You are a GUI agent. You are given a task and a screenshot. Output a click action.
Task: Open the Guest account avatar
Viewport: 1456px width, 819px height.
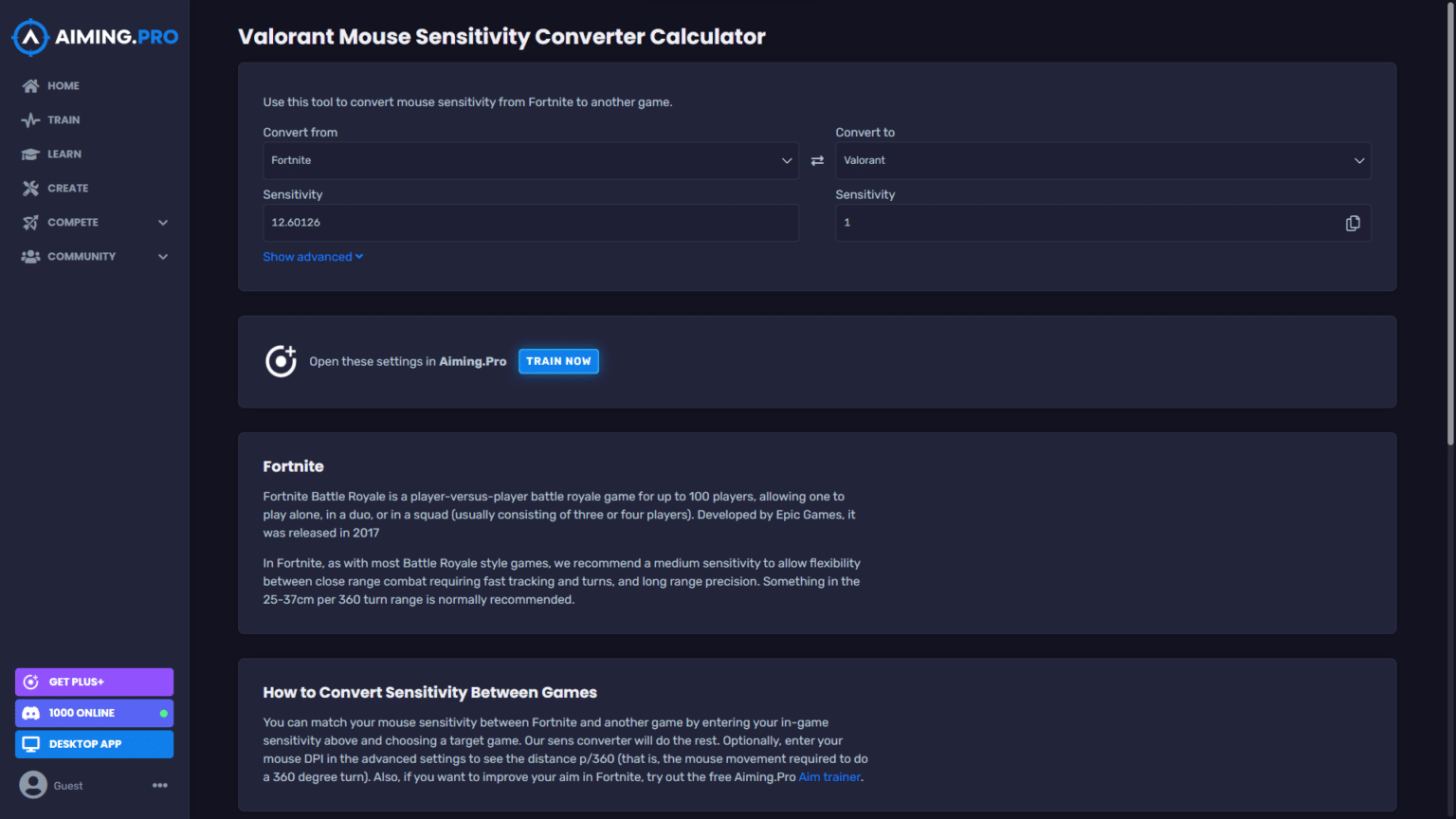point(34,785)
